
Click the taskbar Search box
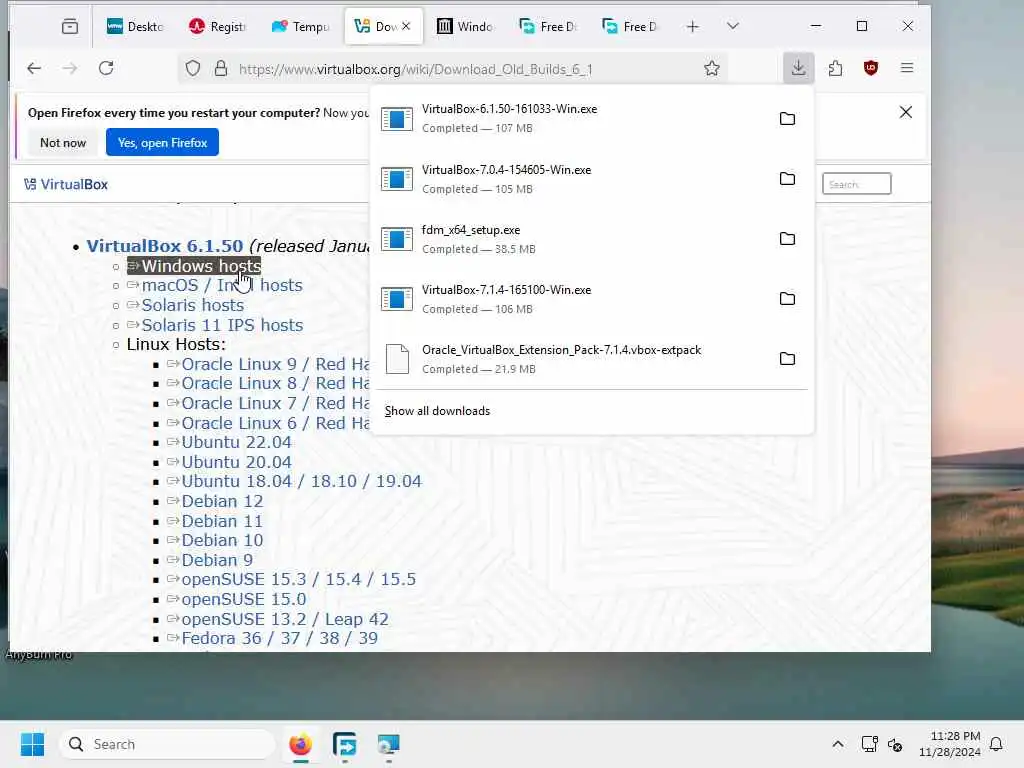167,744
